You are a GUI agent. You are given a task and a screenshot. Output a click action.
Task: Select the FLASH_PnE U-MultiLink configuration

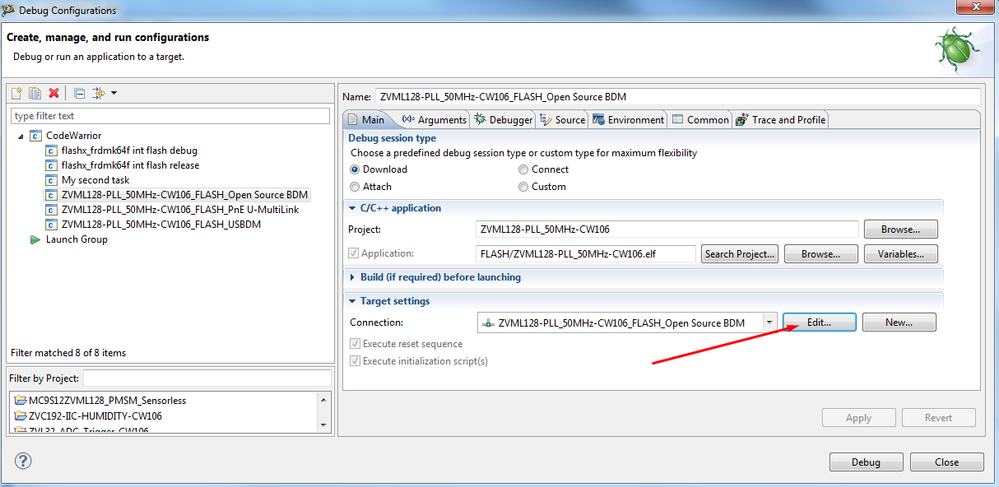coord(180,210)
